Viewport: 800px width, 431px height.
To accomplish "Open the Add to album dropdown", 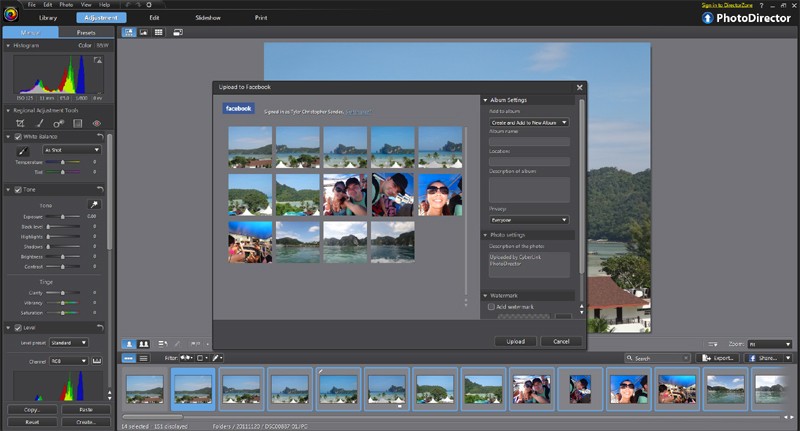I will pos(529,122).
